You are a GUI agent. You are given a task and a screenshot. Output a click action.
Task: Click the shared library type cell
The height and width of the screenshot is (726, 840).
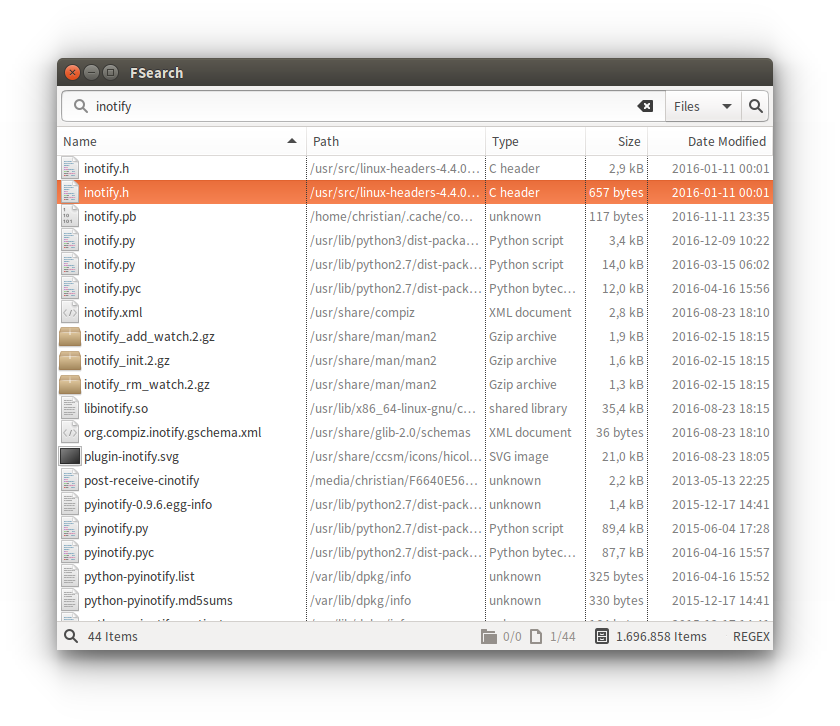coord(528,408)
